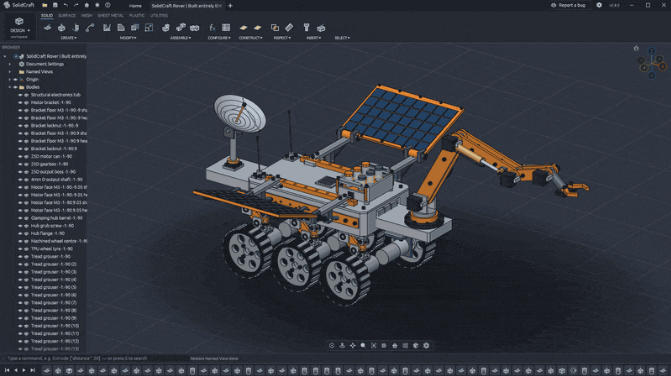Screen dimensions: 671x376
Task: Select the 25D motor can row
Action: (x=44, y=157)
